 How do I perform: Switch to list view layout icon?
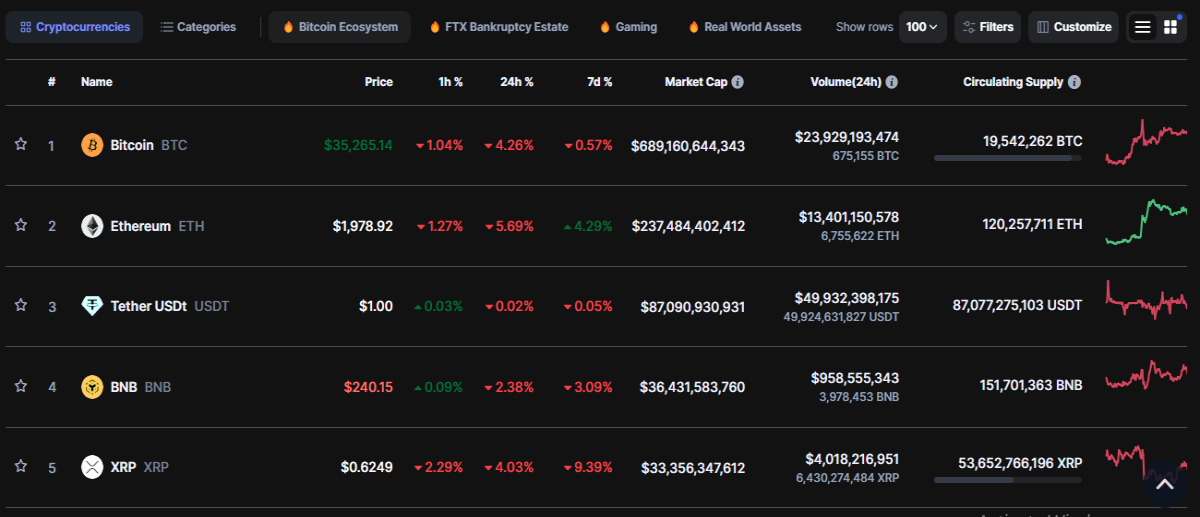click(x=1142, y=27)
